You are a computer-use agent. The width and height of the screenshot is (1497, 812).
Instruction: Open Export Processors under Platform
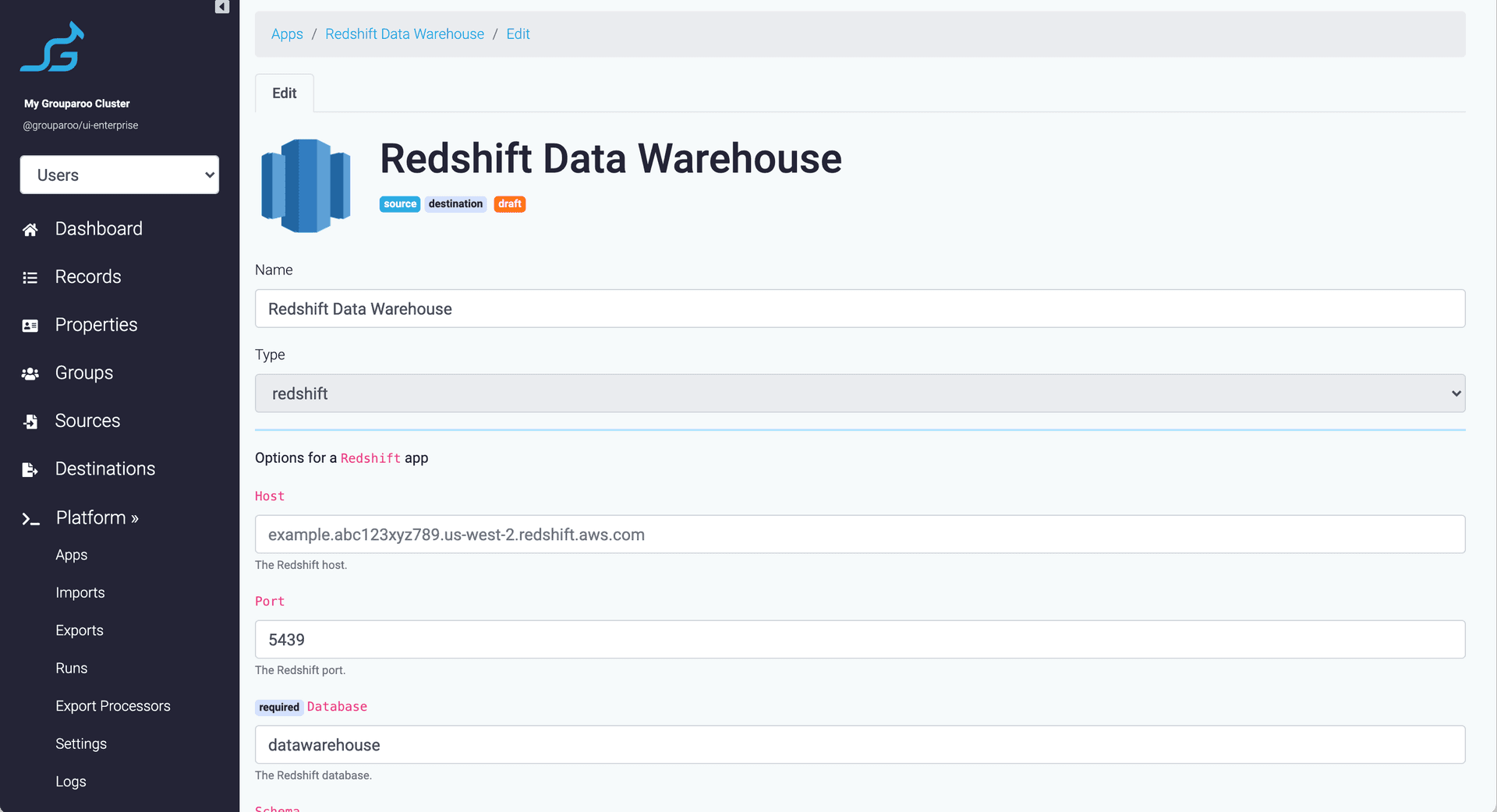coord(113,706)
